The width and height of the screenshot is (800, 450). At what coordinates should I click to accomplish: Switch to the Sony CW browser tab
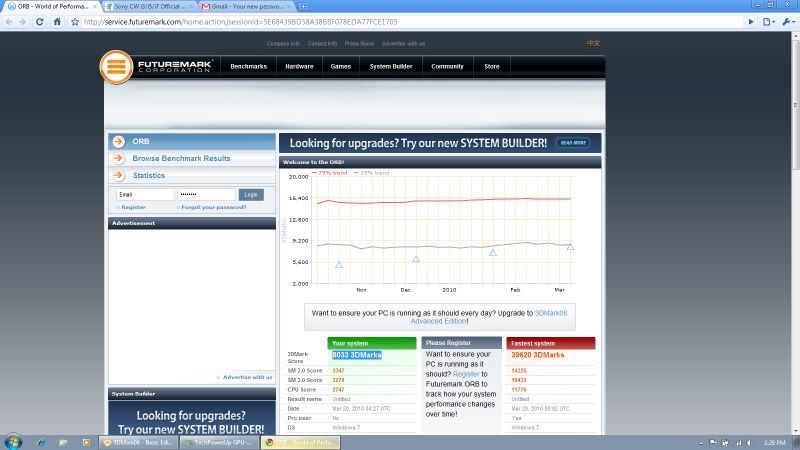click(x=143, y=6)
